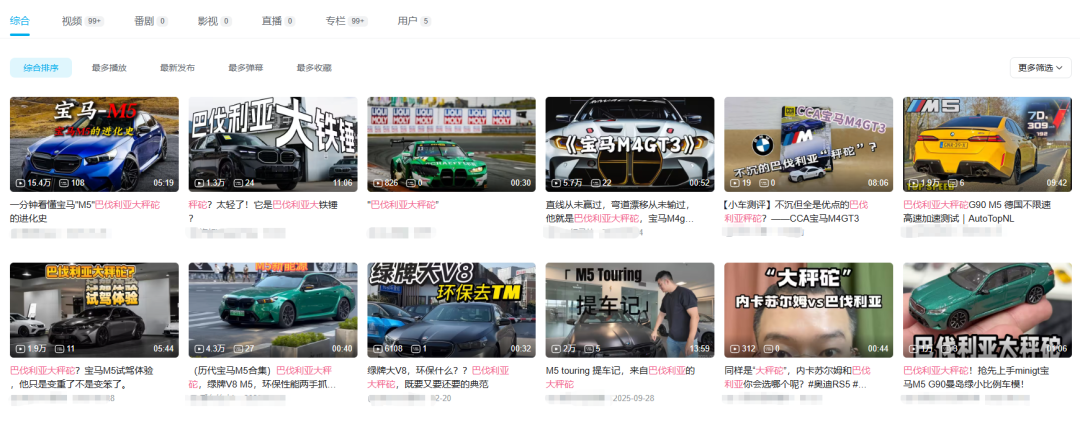The width and height of the screenshot is (1080, 421).
Task: Click the 08:06 duration label
Action: point(878,183)
